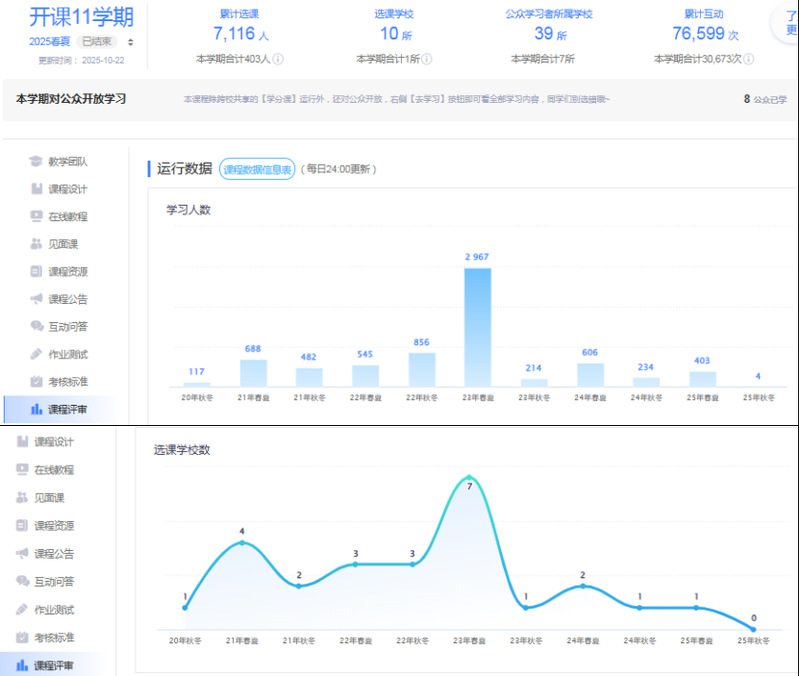
Task: Click the 课程数据信息表 button
Action: click(x=257, y=169)
